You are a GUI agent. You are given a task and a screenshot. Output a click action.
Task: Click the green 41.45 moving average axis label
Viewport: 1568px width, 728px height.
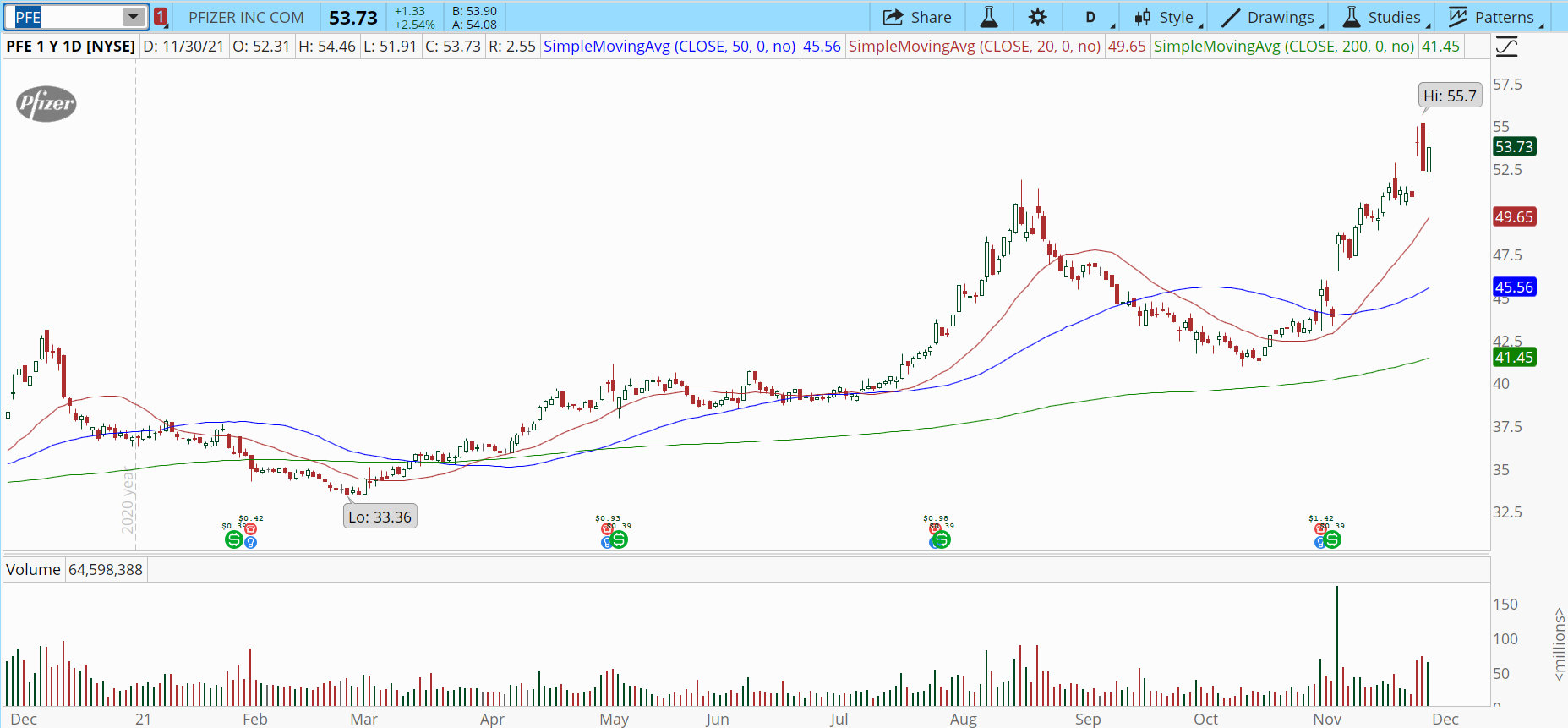(1514, 358)
